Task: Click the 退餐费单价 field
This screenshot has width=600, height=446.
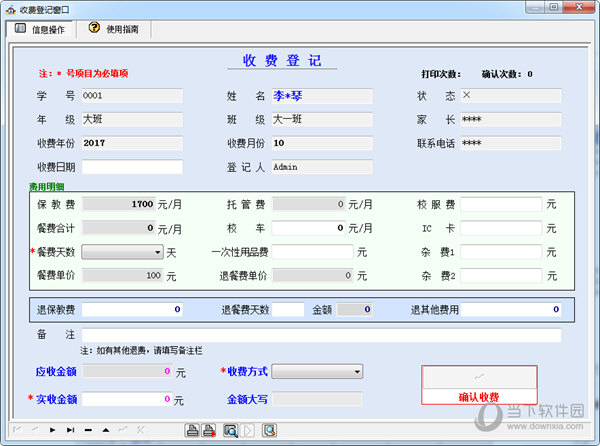Action: coord(313,275)
